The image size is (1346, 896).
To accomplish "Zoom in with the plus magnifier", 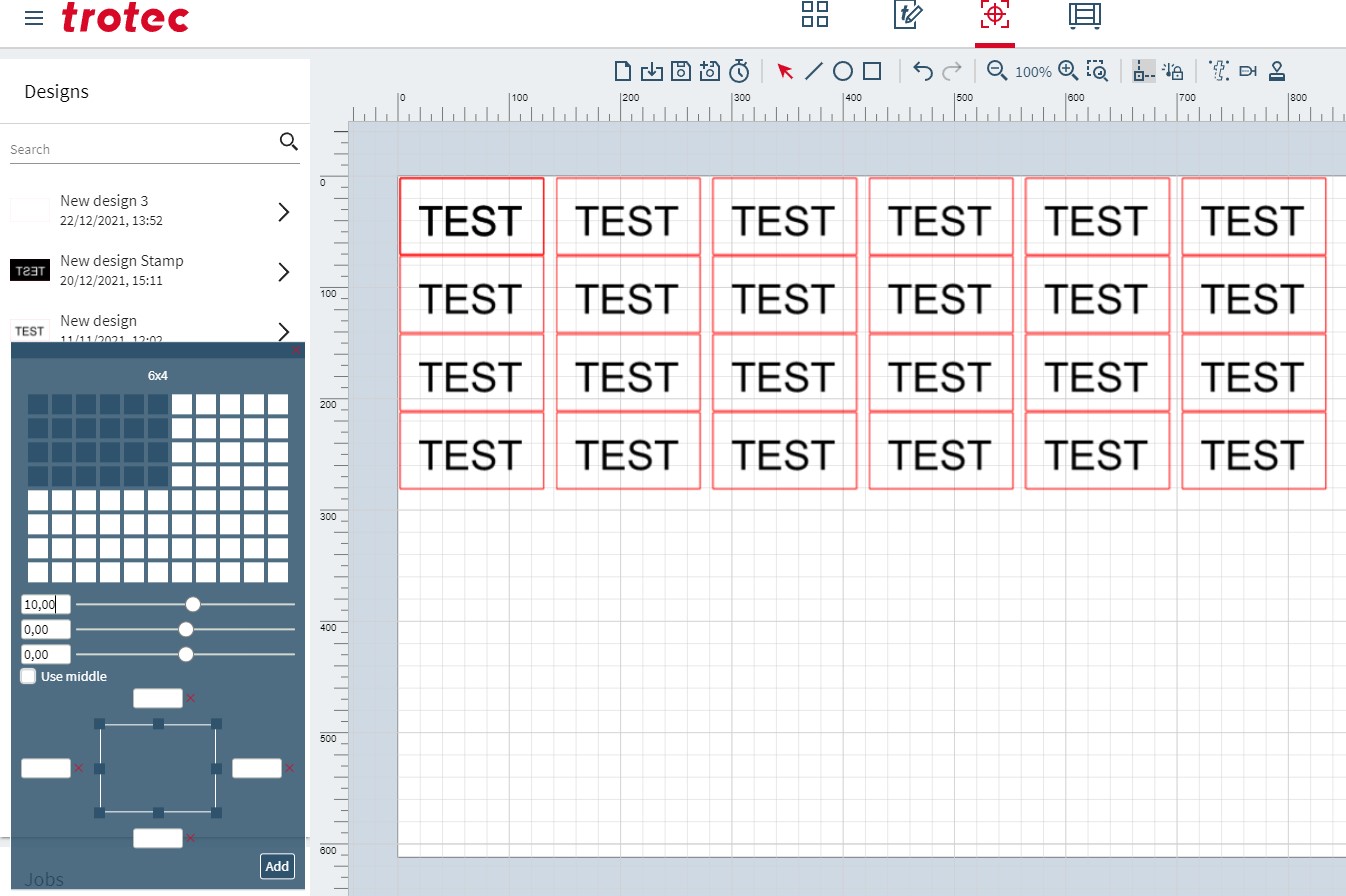I will click(x=1068, y=71).
